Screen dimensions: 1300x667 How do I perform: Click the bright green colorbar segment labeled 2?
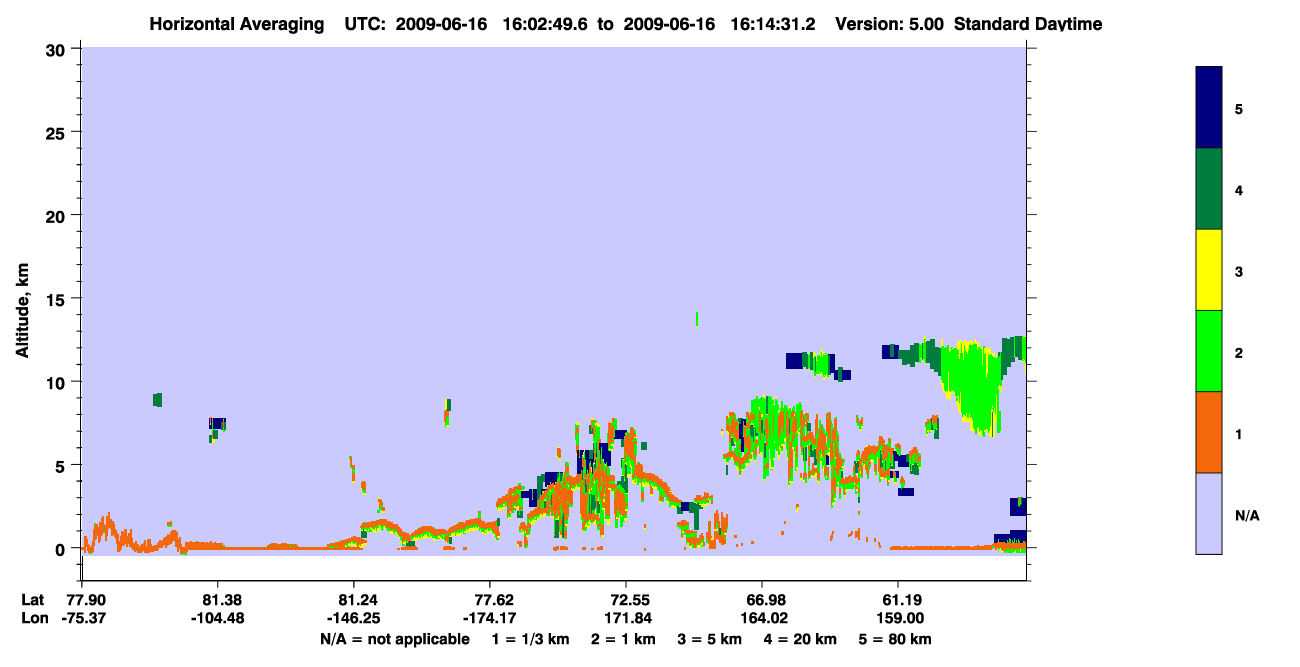coord(1209,351)
